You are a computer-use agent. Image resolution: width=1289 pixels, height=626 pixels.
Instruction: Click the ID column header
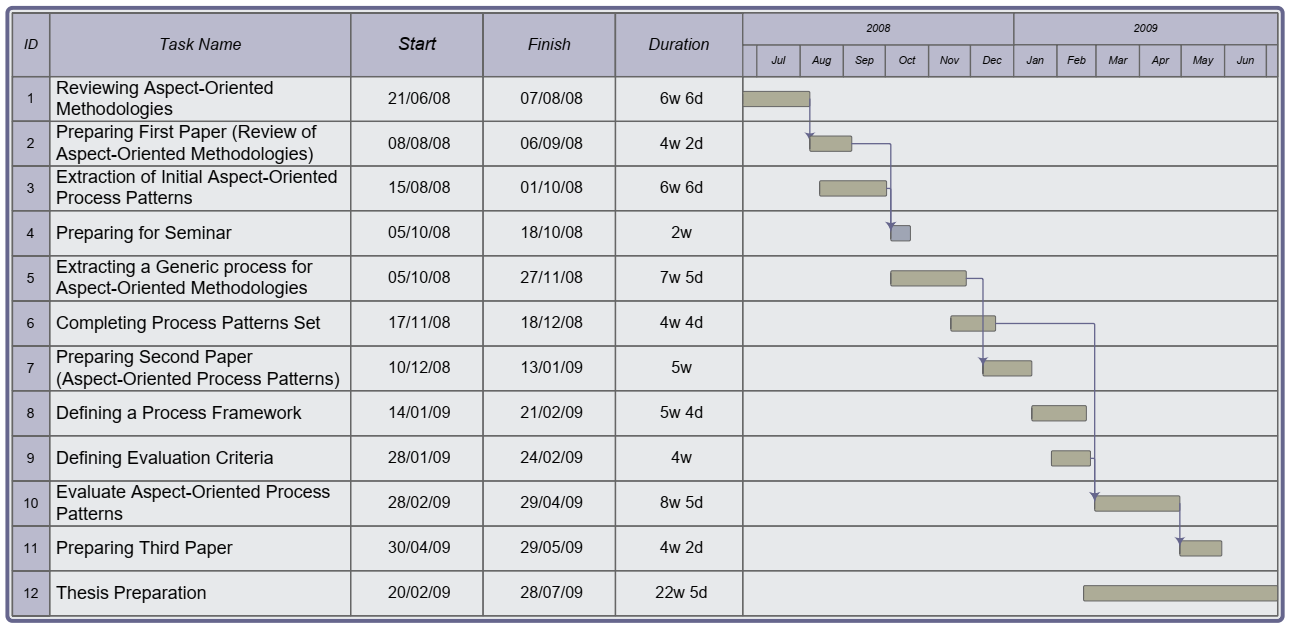point(31,45)
